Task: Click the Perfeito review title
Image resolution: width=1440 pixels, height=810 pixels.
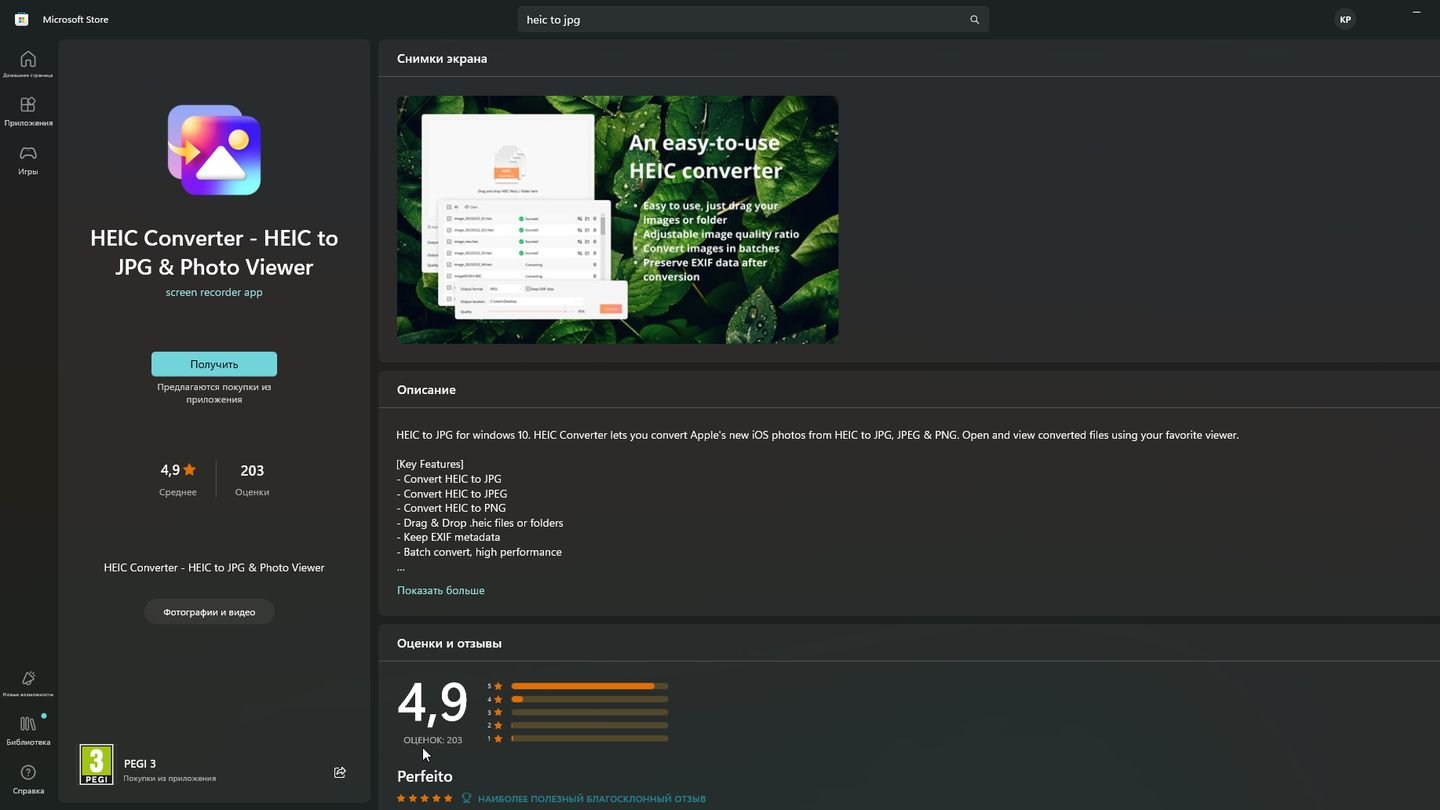Action: click(x=425, y=776)
